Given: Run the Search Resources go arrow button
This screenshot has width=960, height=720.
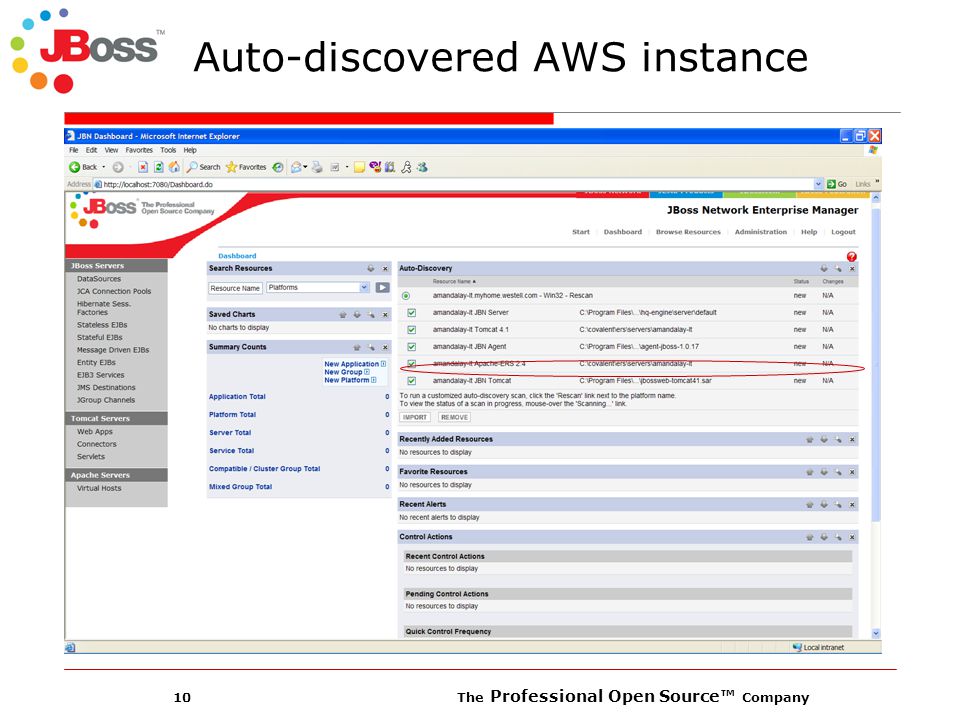Looking at the screenshot, I should click(x=383, y=288).
